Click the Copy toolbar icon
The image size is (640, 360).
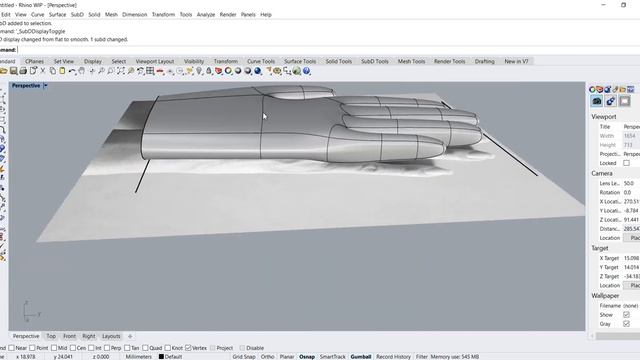(x=53, y=71)
